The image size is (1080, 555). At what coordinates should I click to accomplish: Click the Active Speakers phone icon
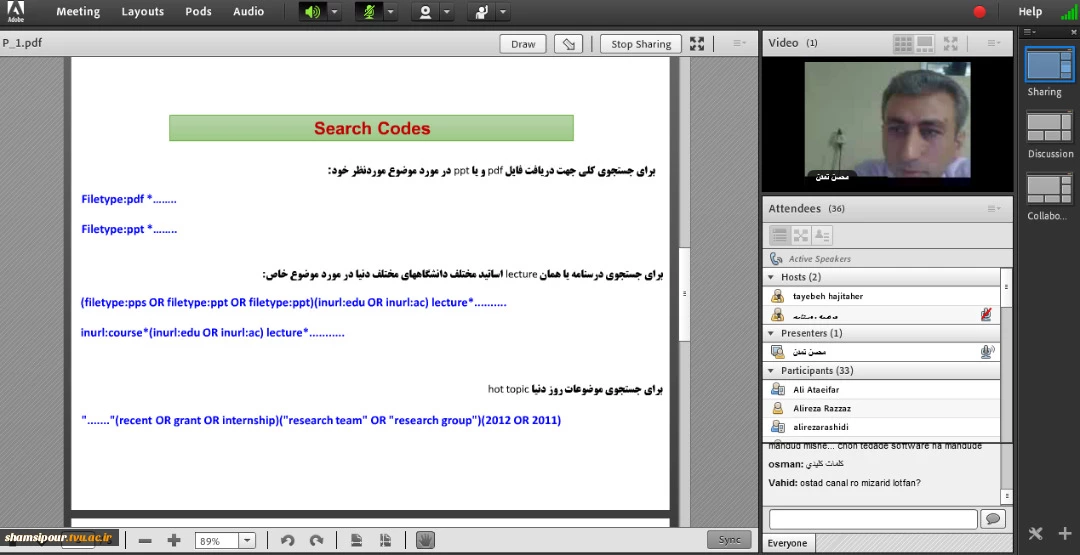(x=776, y=259)
